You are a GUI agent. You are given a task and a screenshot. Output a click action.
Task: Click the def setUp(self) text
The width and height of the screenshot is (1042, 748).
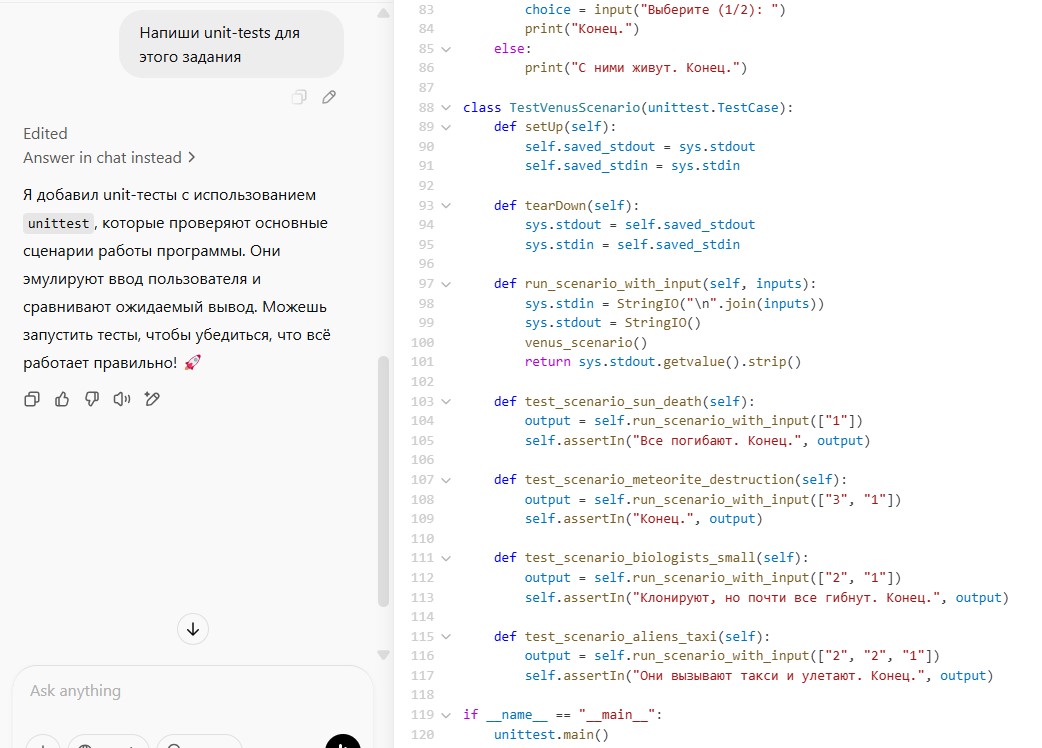[555, 127]
